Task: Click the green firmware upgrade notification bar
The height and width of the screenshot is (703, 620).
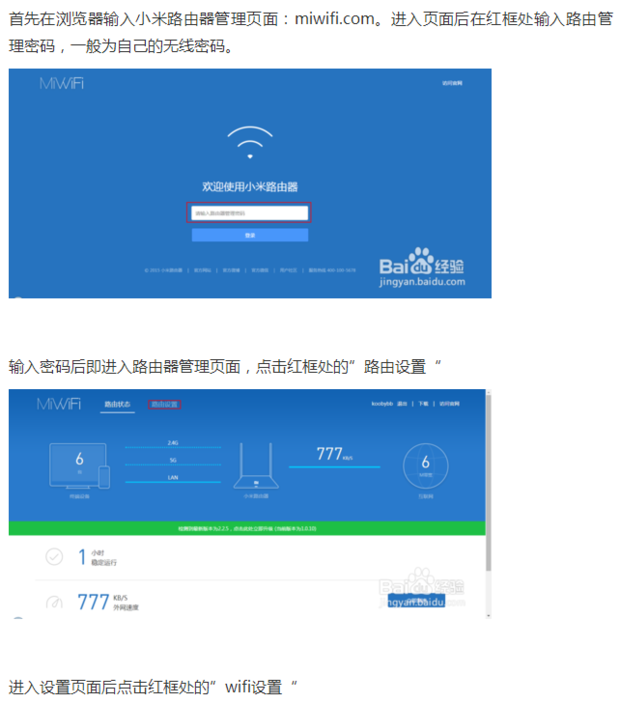Action: pyautogui.click(x=247, y=529)
